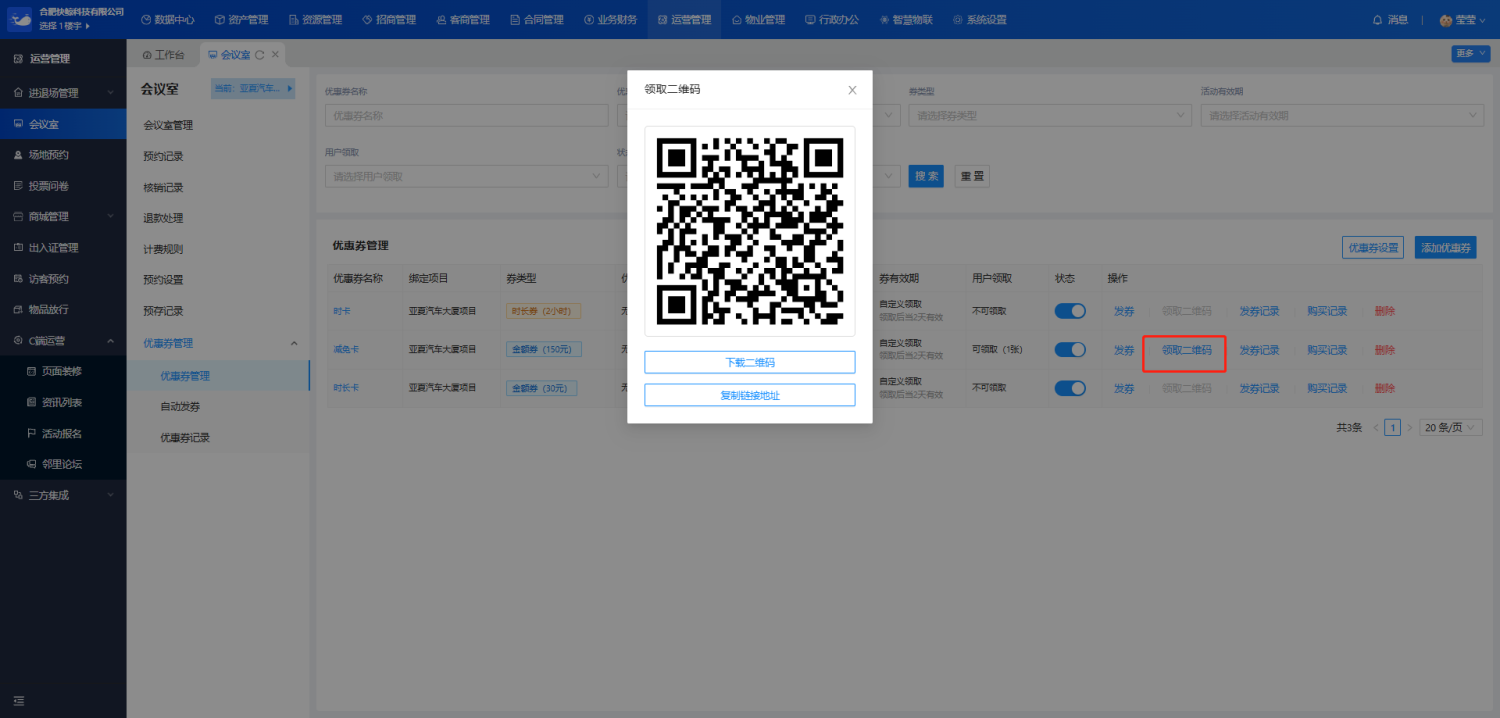Image resolution: width=1500 pixels, height=718 pixels.
Task: Open 出入证管理 in the sidebar
Action: (63, 248)
